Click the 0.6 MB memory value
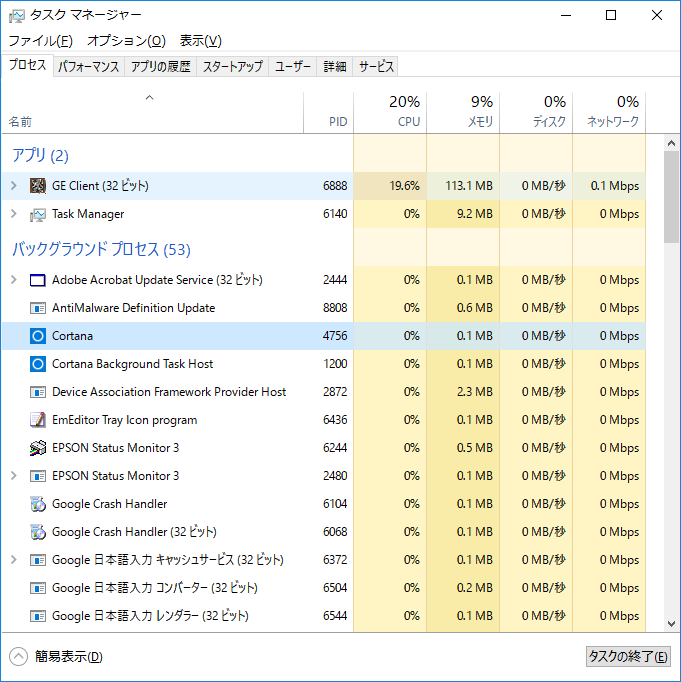Image resolution: width=681 pixels, height=682 pixels. pos(474,308)
